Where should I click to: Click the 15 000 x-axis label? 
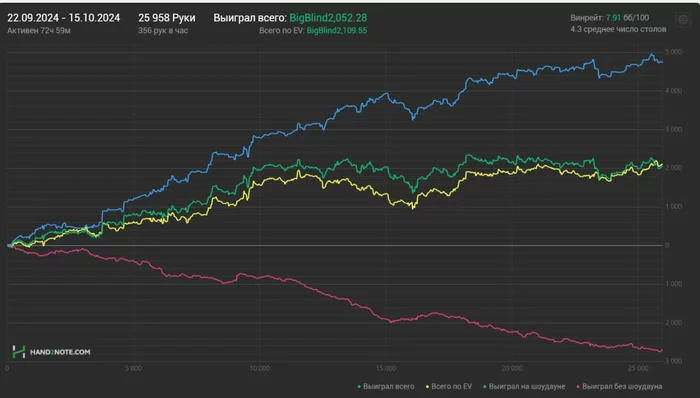386,369
